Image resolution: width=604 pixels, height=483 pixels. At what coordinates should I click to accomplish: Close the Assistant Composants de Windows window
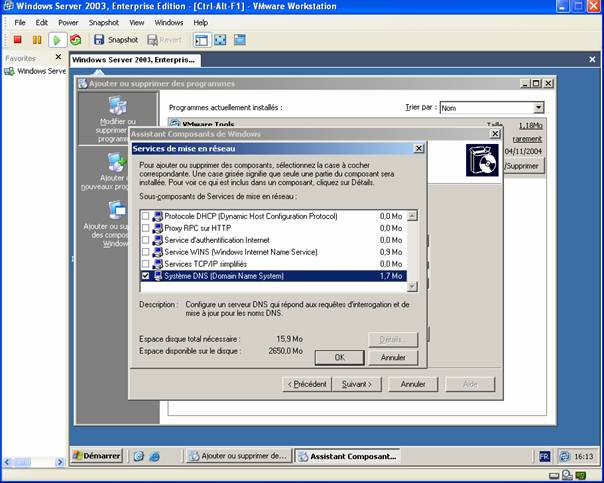(495, 134)
